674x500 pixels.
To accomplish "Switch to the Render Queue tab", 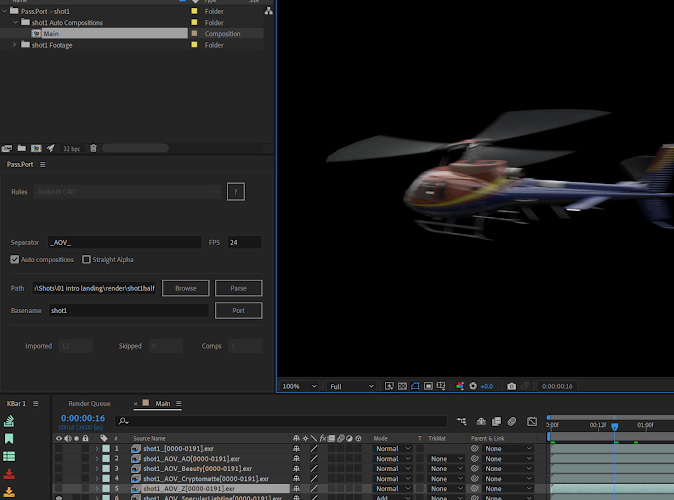I will click(x=89, y=403).
